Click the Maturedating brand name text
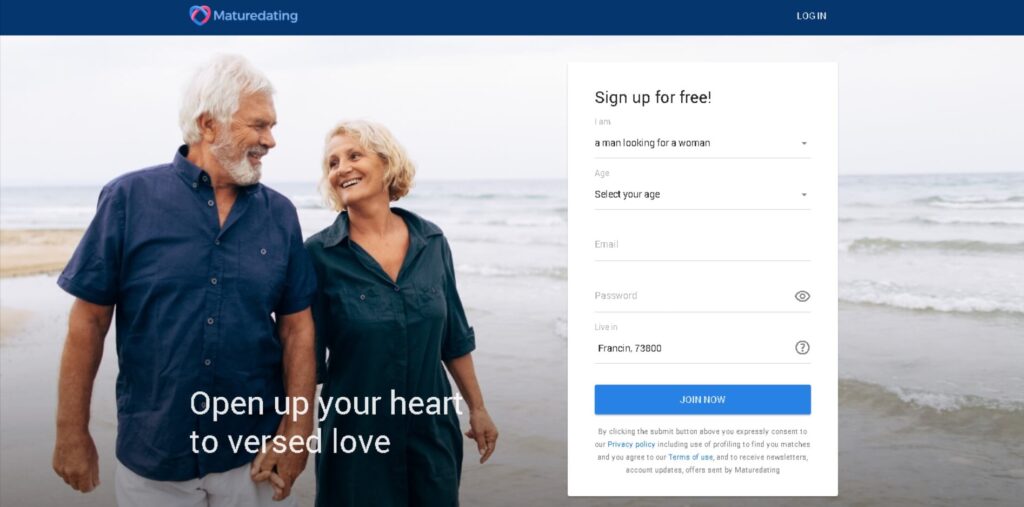 pyautogui.click(x=255, y=16)
